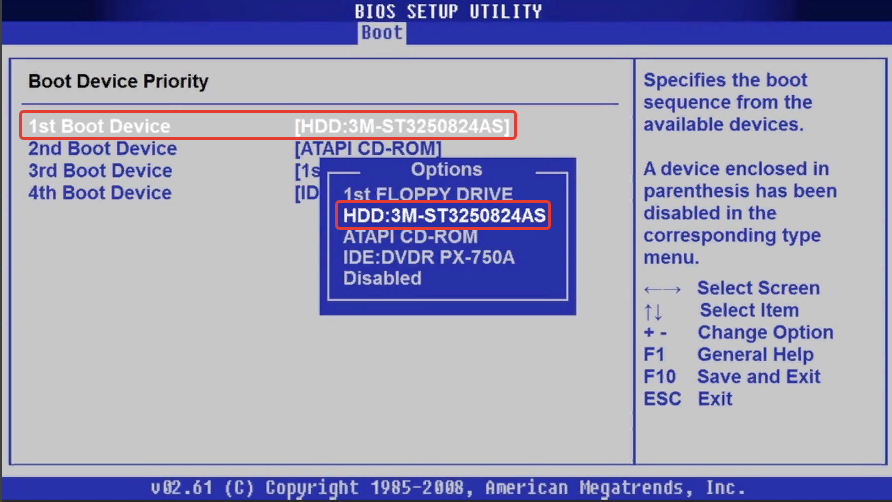Select the Boot tab
The image size is (892, 502).
coord(382,32)
